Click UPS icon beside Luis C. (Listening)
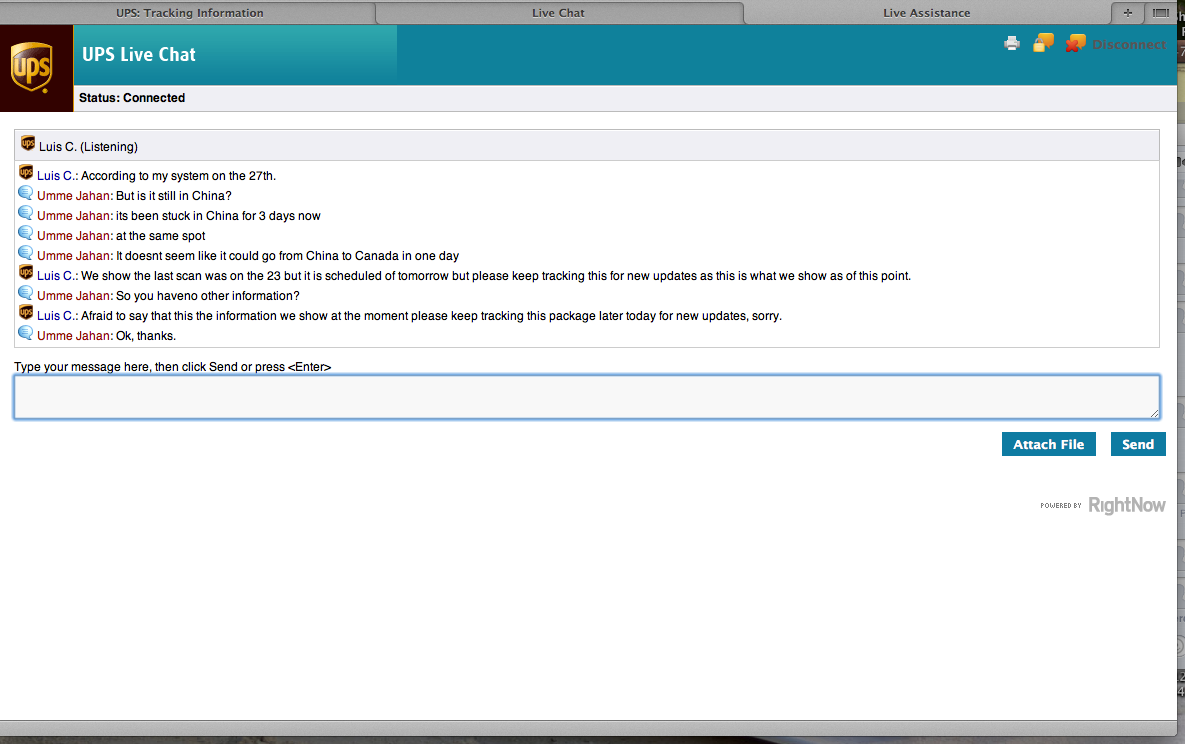This screenshot has height=744, width=1185. 28,143
